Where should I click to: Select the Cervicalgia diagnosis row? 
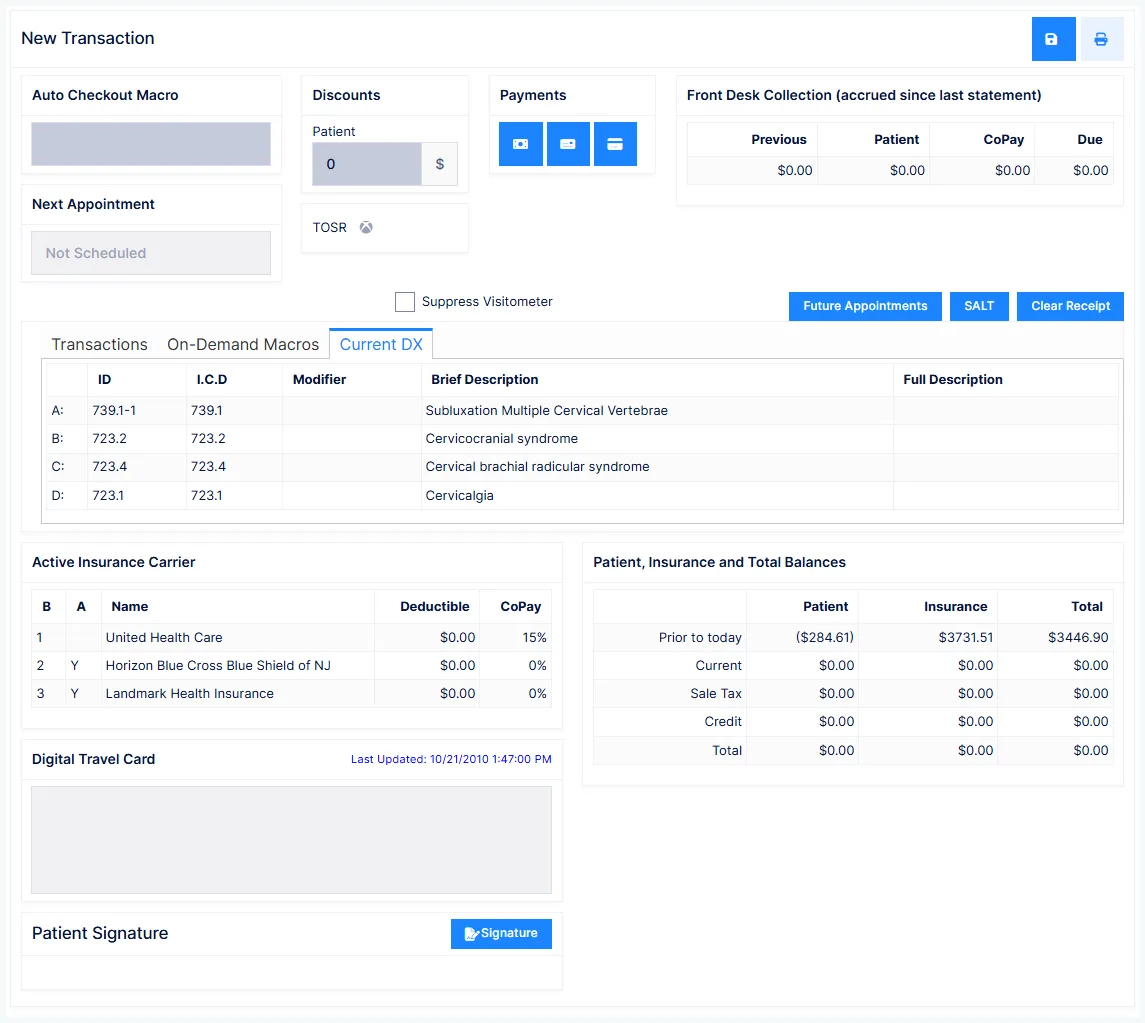coord(582,495)
